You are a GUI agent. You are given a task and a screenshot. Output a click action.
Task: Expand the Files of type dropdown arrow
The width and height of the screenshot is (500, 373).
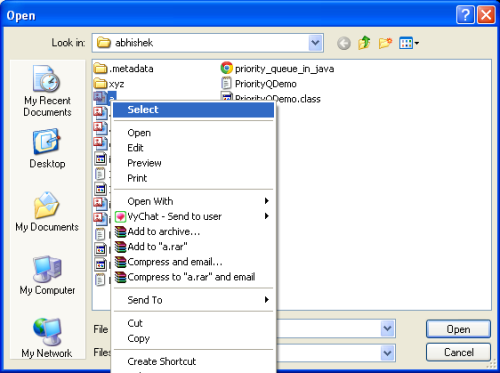click(x=387, y=353)
